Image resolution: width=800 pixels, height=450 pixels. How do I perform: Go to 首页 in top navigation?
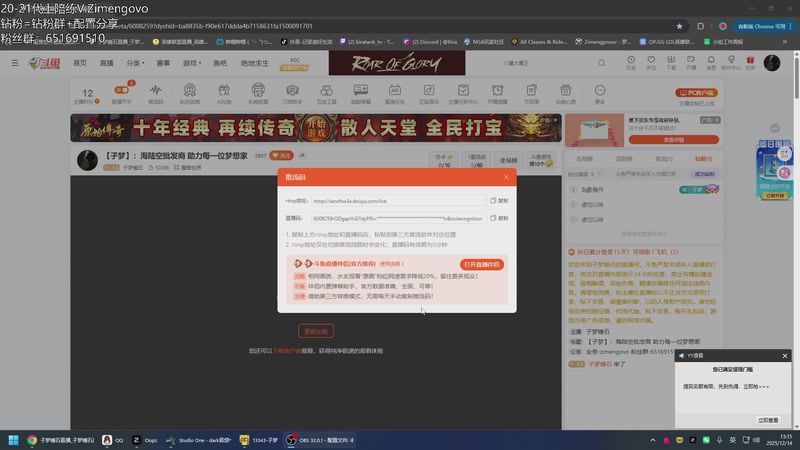(80, 63)
